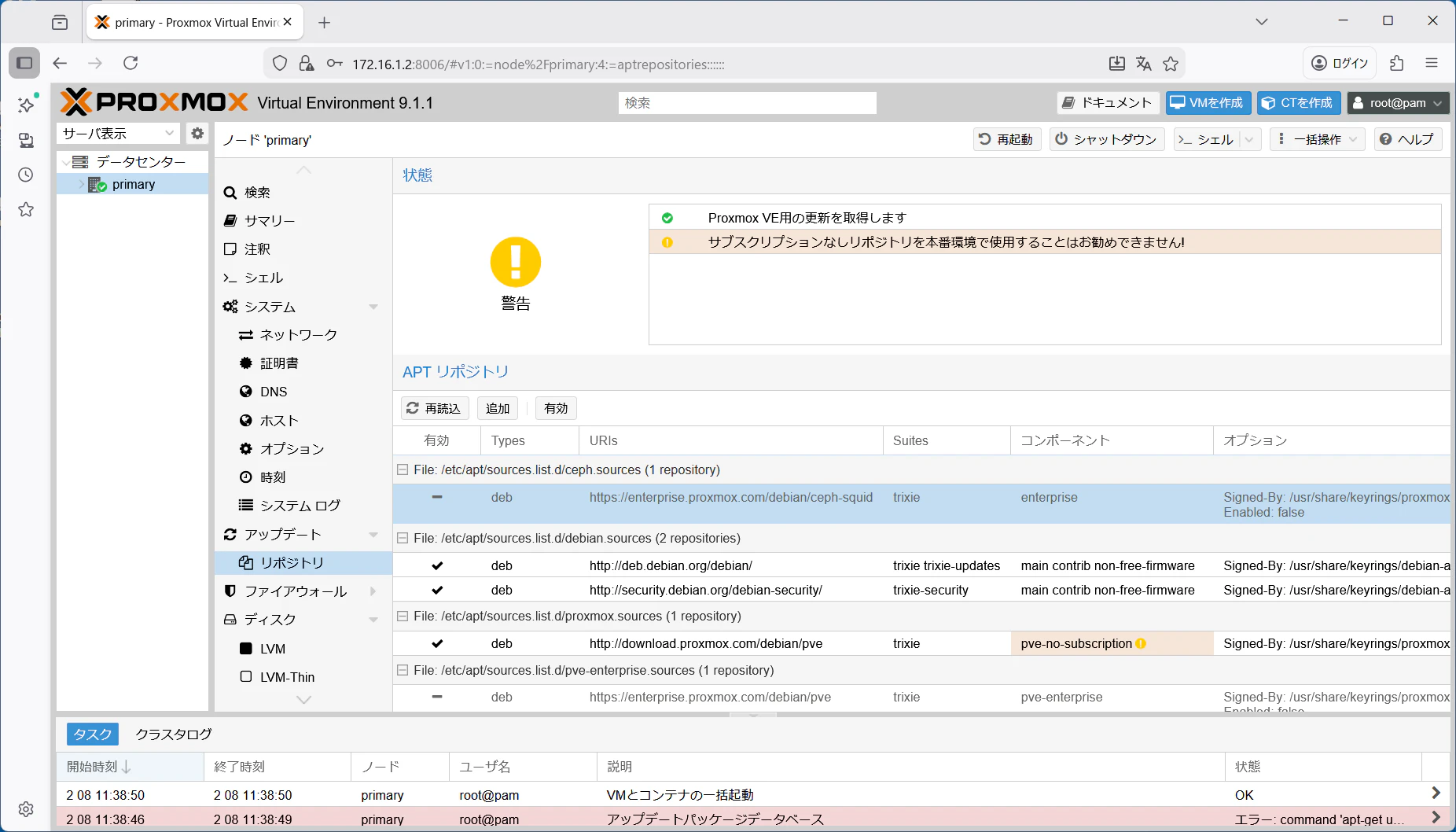
Task: Open the DNS settings page
Action: coord(303,392)
